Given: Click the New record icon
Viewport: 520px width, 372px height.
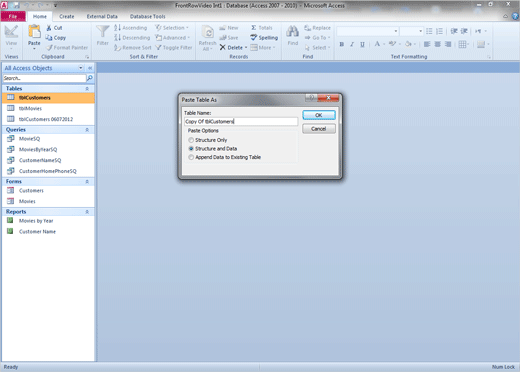Looking at the screenshot, I should [x=222, y=28].
